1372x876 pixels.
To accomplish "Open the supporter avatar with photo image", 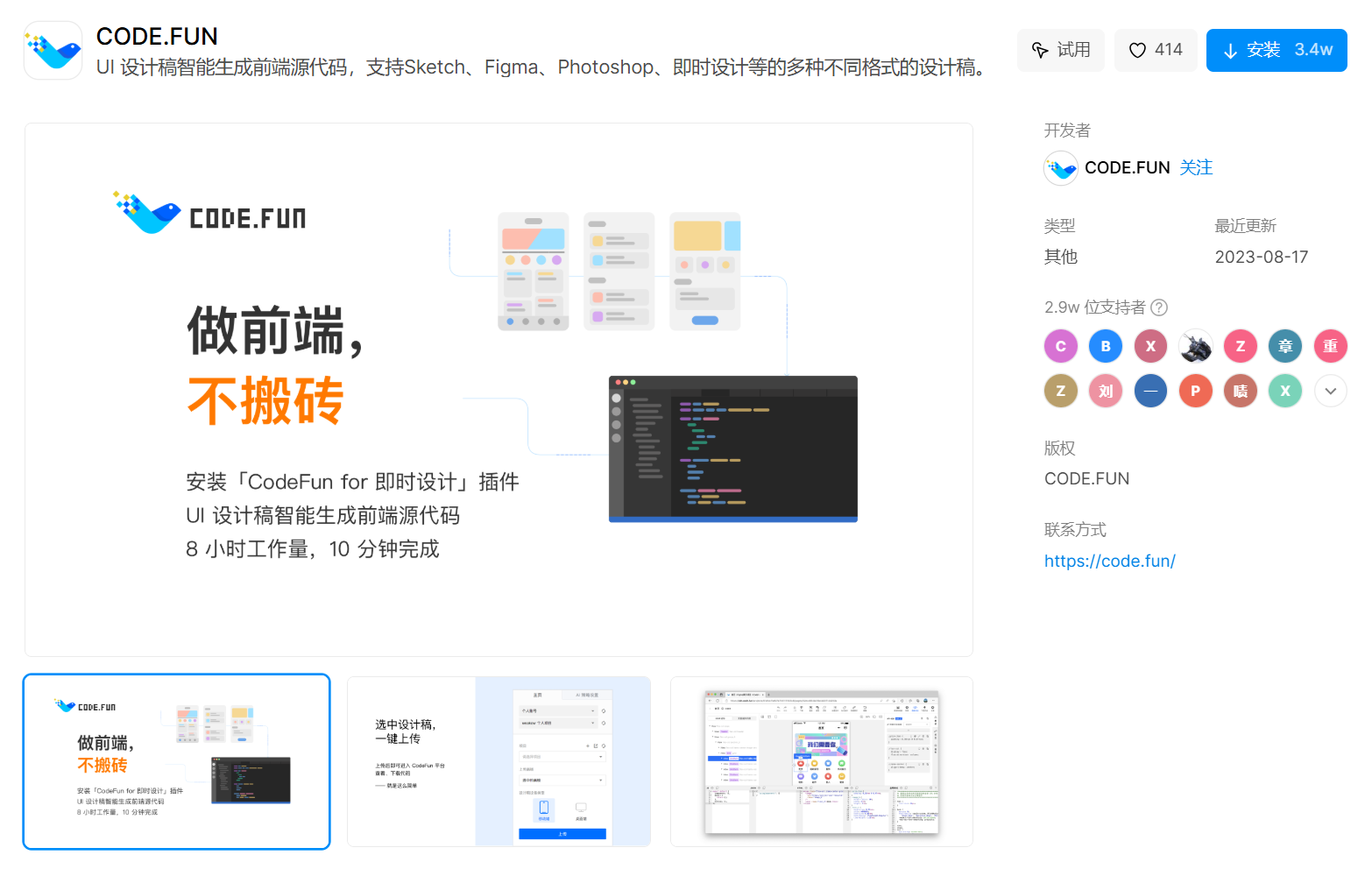I will 1196,346.
